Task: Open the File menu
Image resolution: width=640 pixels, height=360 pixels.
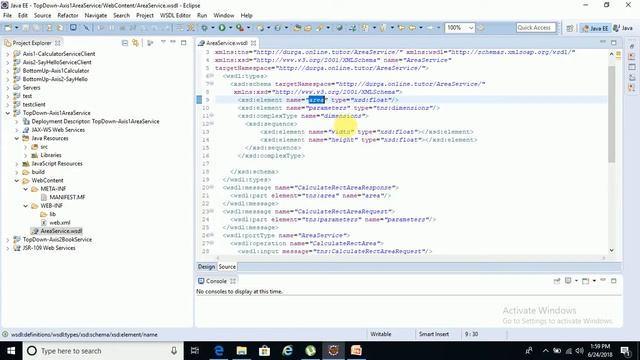Action: tap(7, 16)
